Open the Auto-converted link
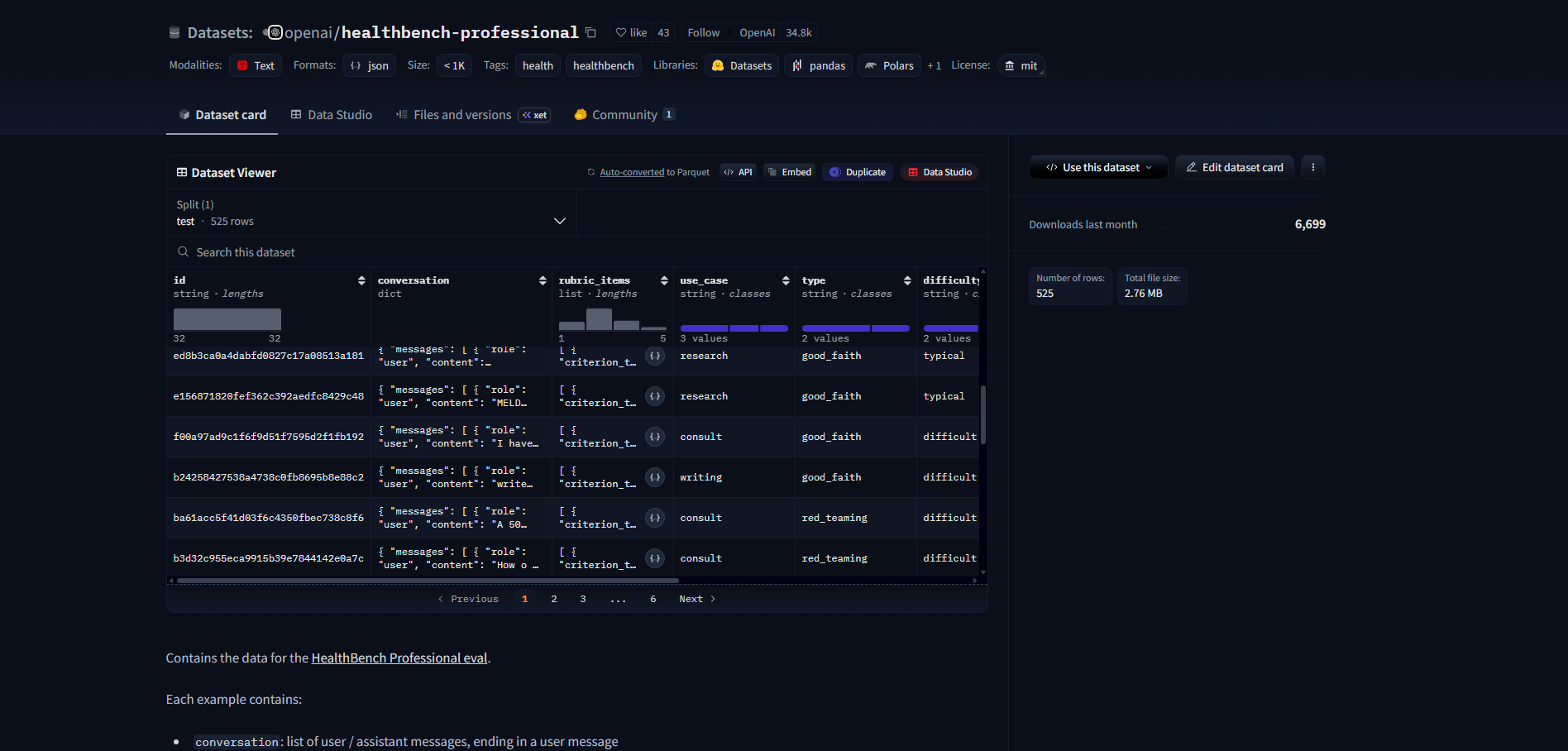Screen dimensions: 1568x751 (x=632, y=172)
